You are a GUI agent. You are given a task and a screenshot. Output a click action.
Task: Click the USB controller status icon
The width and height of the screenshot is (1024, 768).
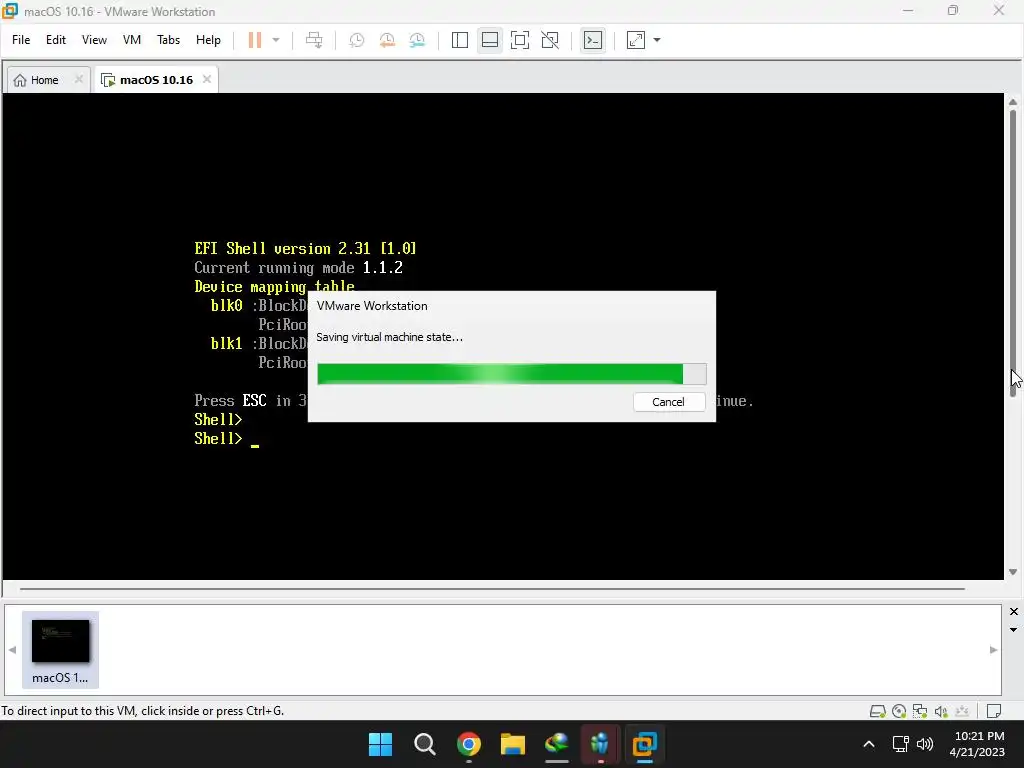tap(962, 711)
